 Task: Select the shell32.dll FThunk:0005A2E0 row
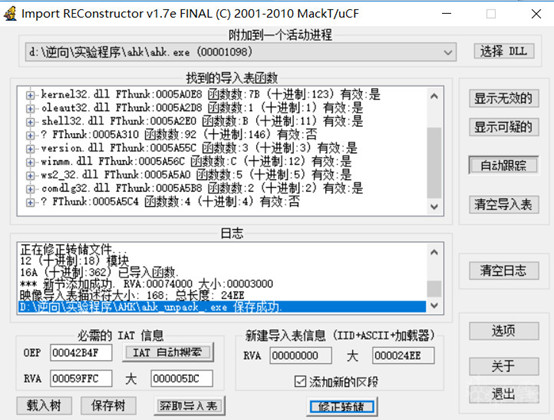pos(202,122)
